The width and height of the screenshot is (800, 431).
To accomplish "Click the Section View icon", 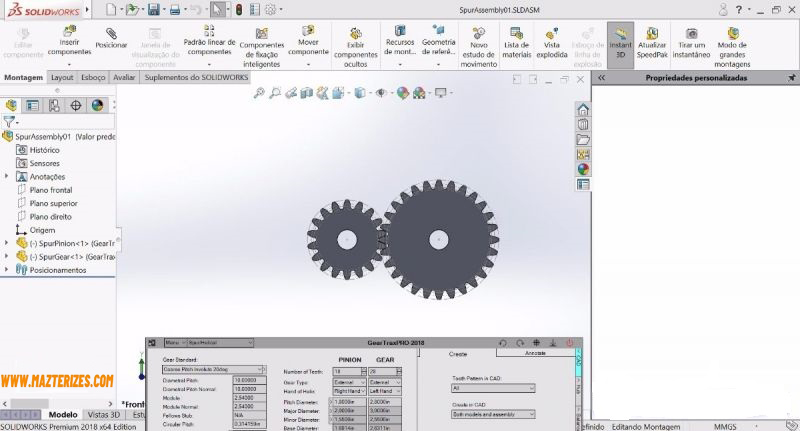I will [307, 93].
